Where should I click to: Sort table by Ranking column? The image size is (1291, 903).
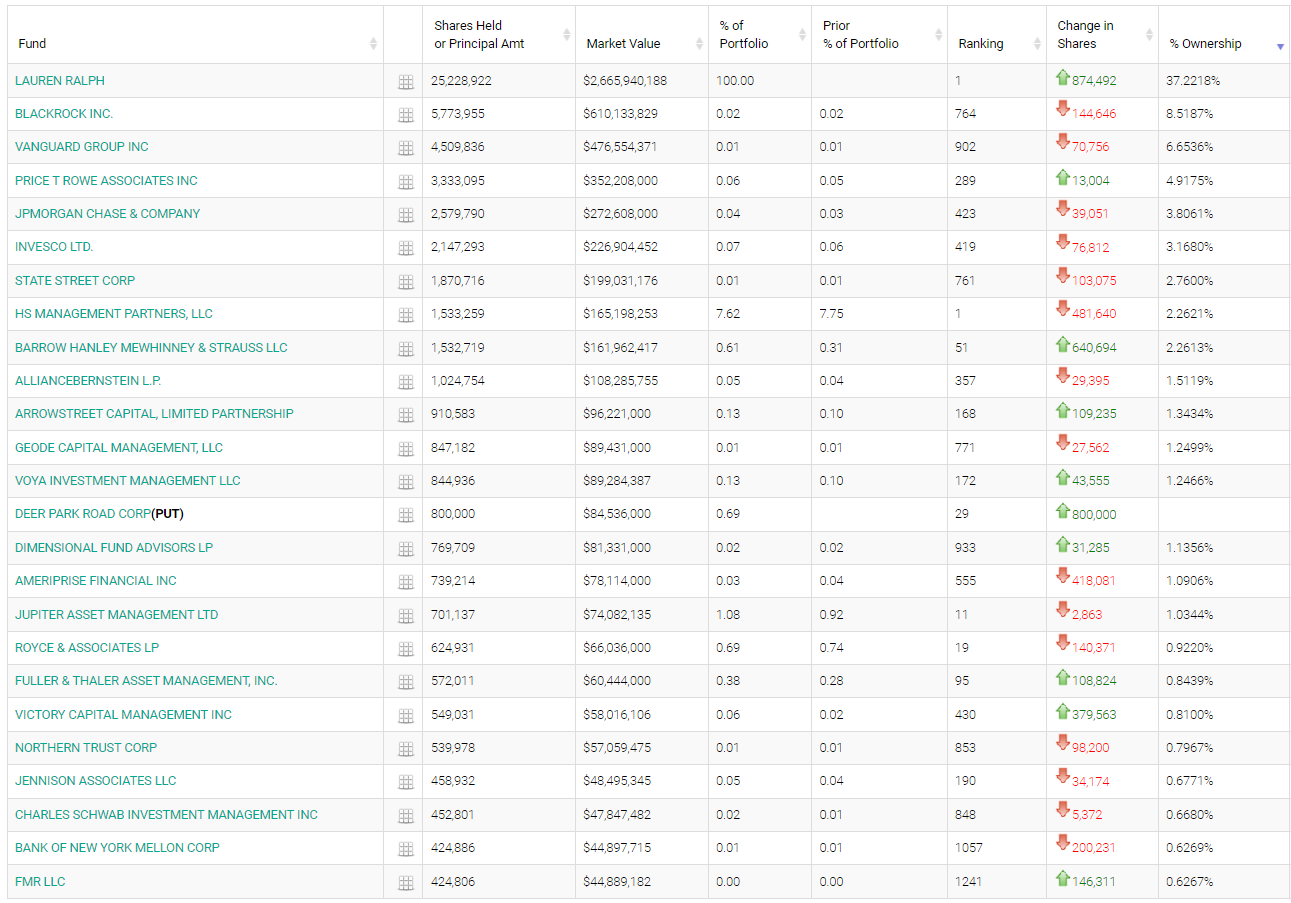click(x=997, y=35)
